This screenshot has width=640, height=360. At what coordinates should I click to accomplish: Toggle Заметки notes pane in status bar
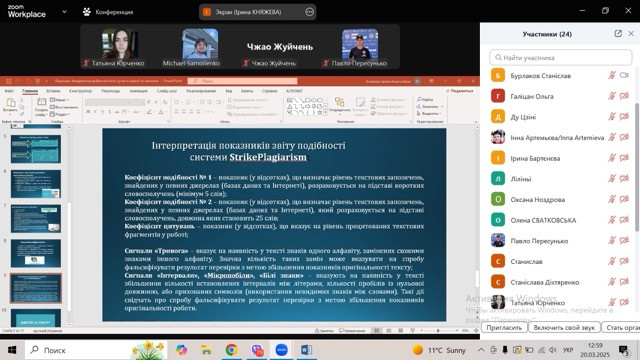point(324,331)
